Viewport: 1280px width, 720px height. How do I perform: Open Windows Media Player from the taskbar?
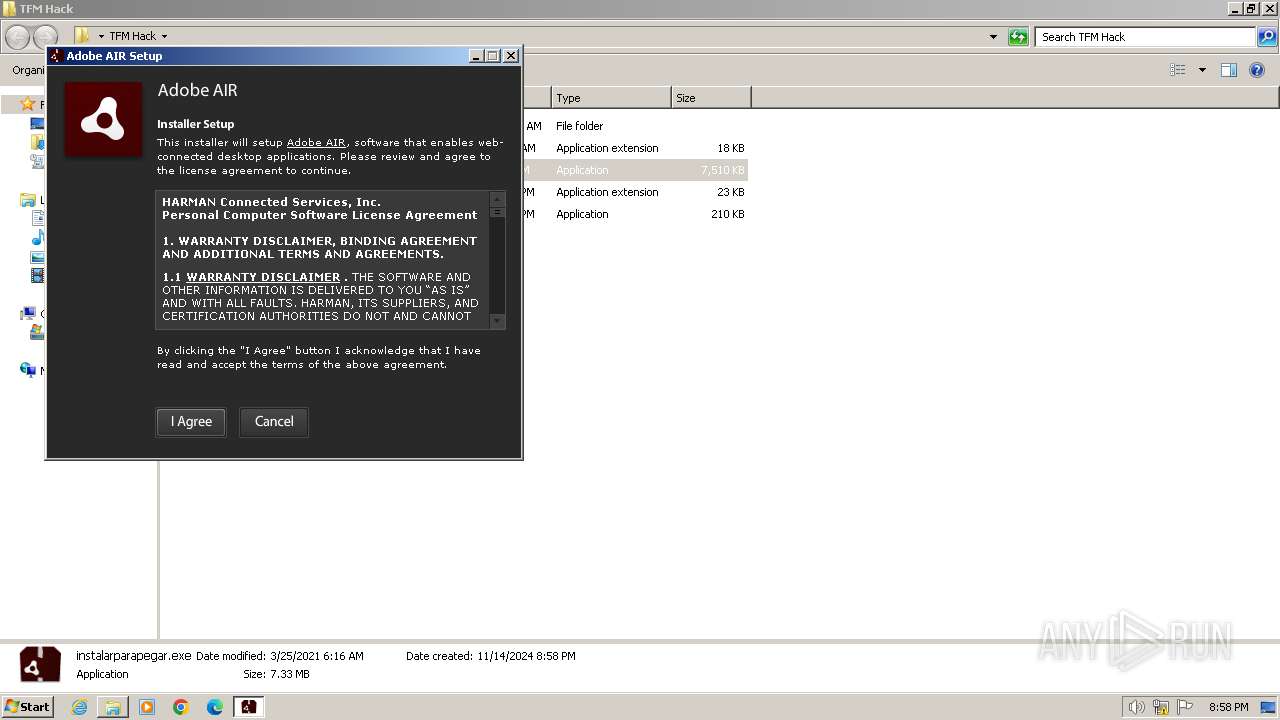(147, 707)
